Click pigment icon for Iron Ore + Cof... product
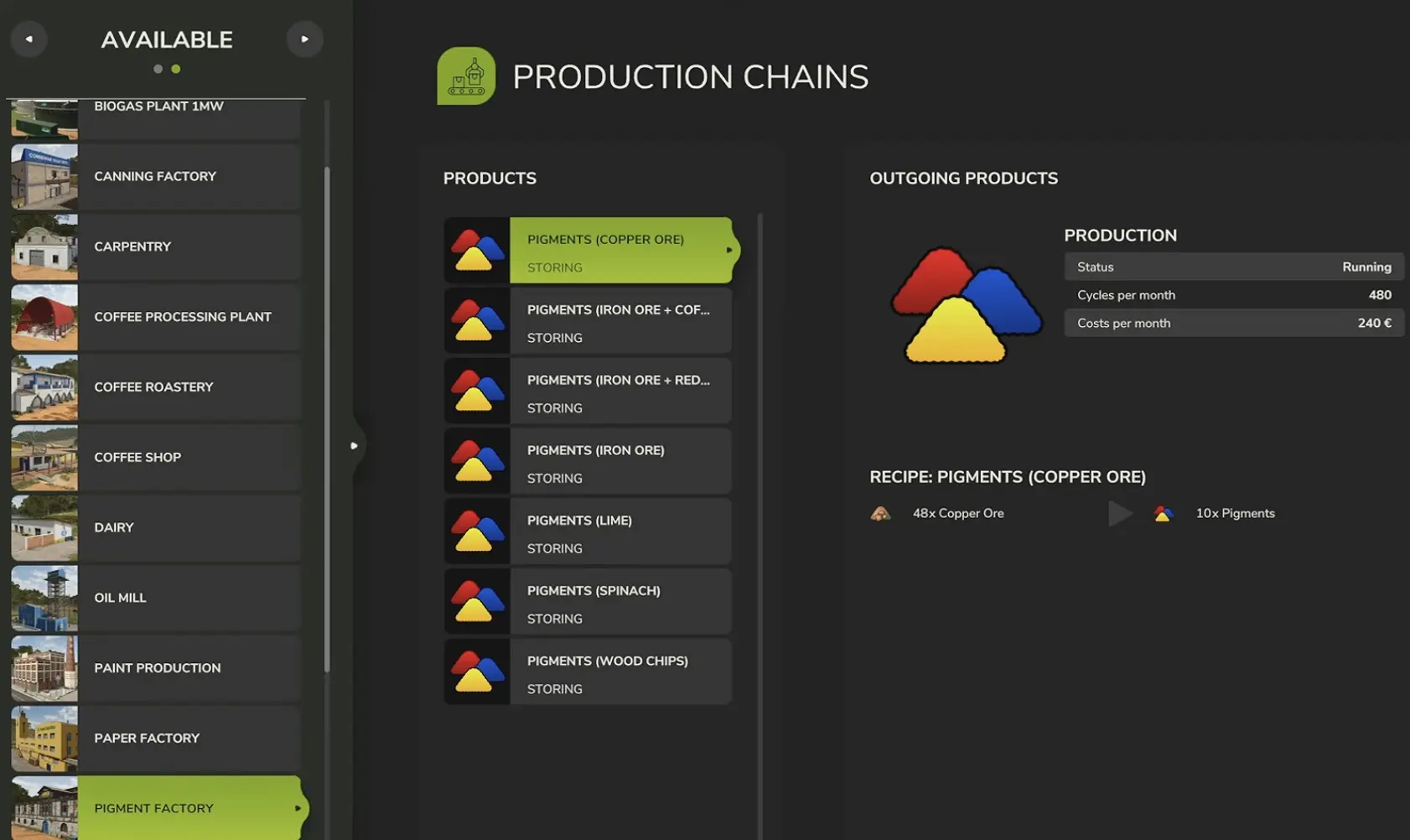1410x840 pixels. pos(477,320)
